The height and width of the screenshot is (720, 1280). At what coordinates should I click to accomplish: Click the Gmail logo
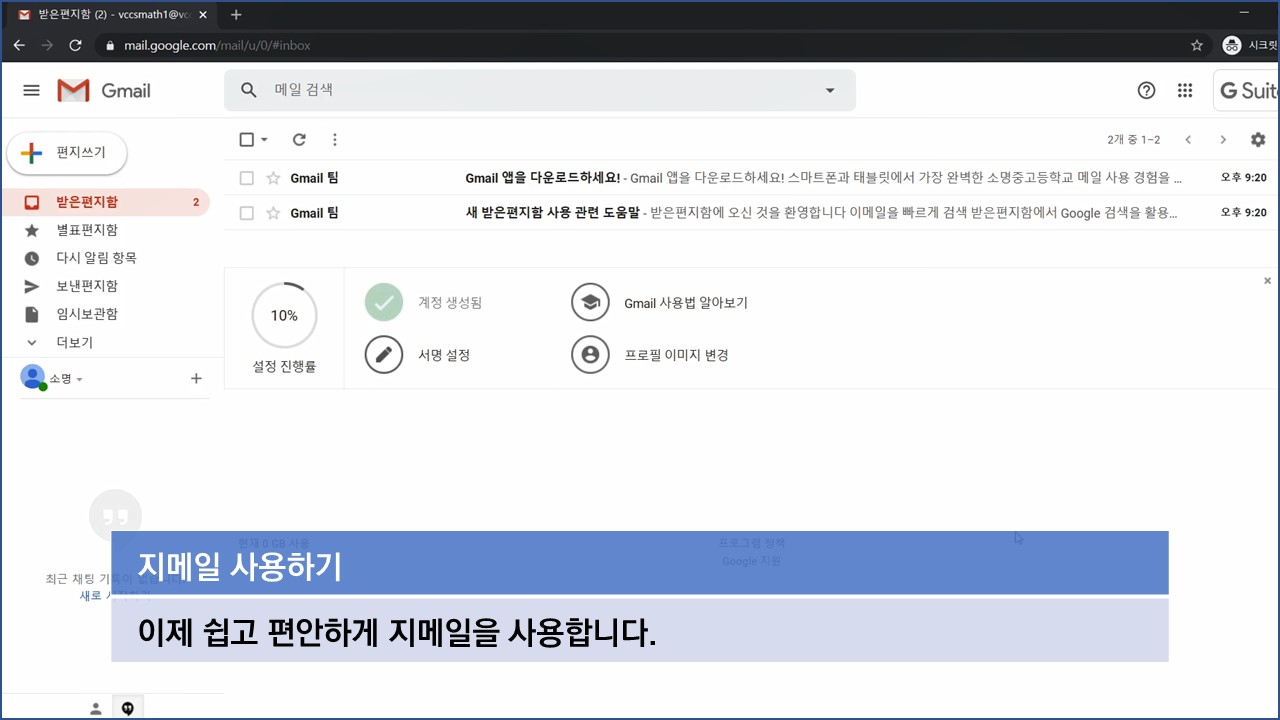coord(104,90)
